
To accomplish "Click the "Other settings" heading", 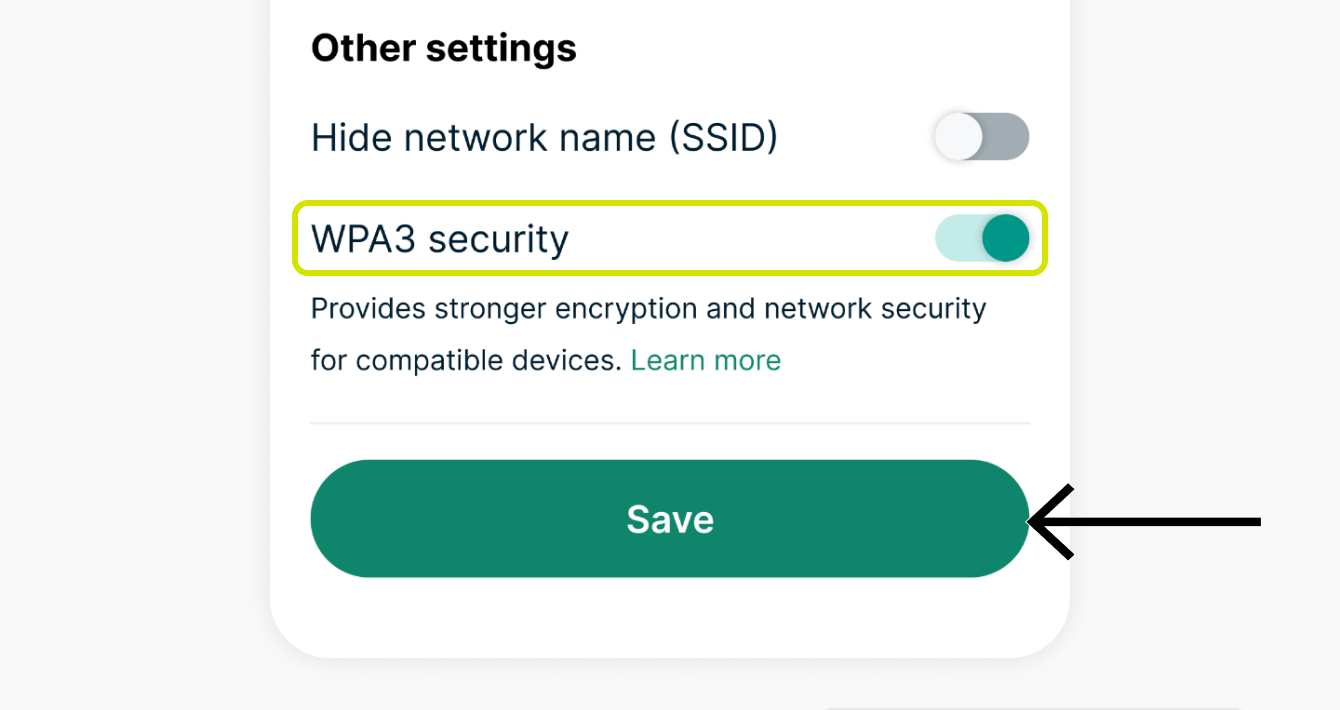I will (443, 48).
